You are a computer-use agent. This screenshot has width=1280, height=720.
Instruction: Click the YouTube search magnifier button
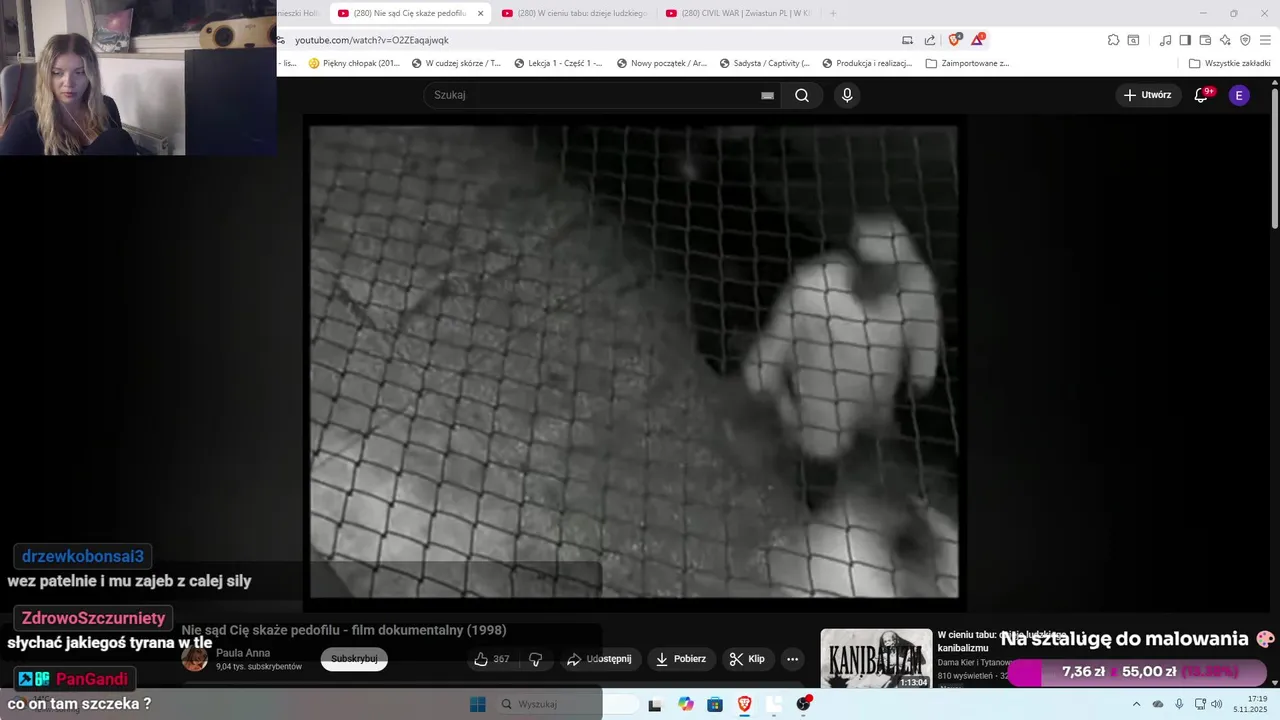click(802, 95)
